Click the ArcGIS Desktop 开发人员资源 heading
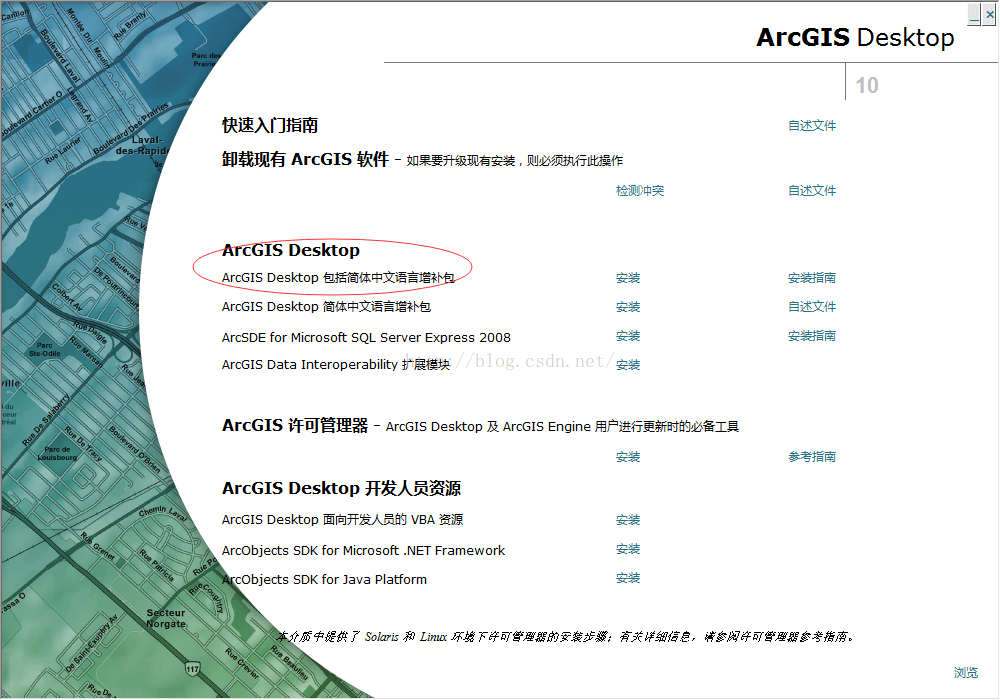This screenshot has width=1000, height=700. pyautogui.click(x=342, y=488)
